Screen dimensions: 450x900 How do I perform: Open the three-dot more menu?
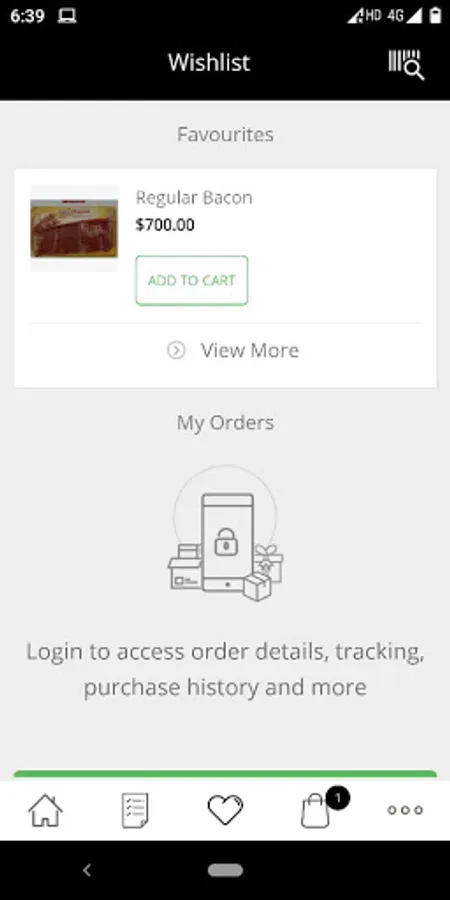pos(405,810)
